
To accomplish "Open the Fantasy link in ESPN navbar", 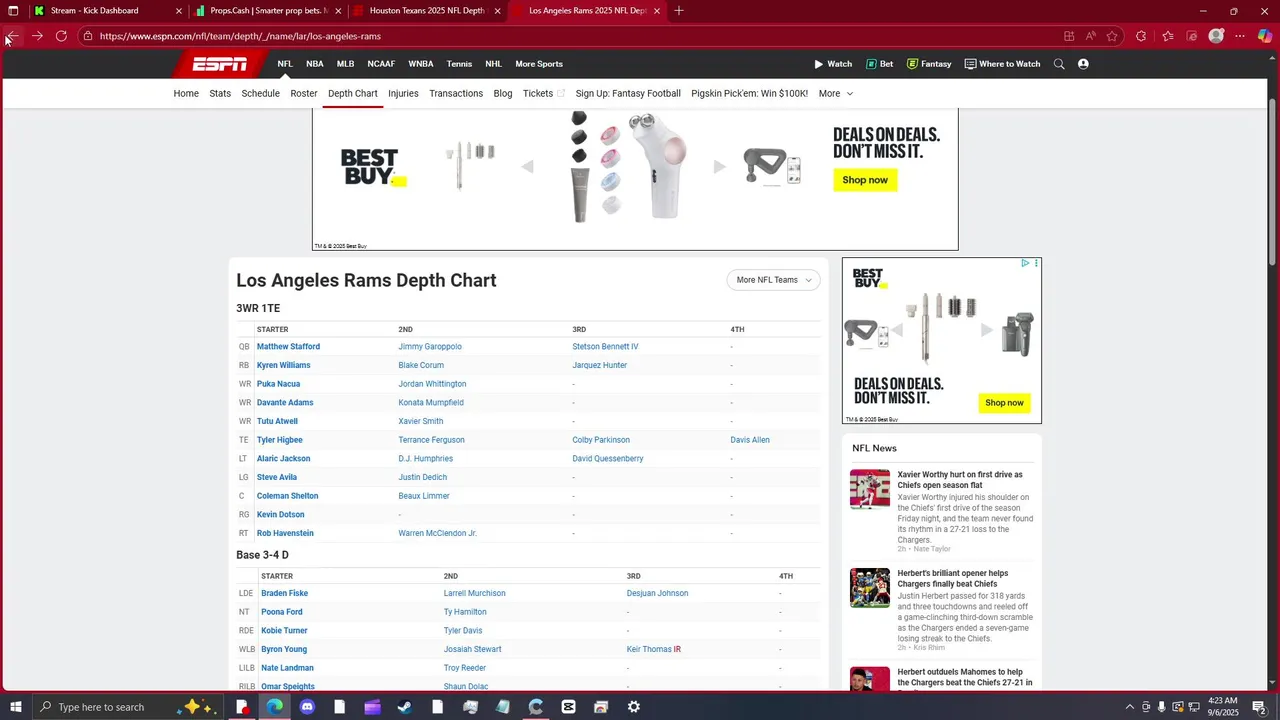I will click(x=929, y=64).
